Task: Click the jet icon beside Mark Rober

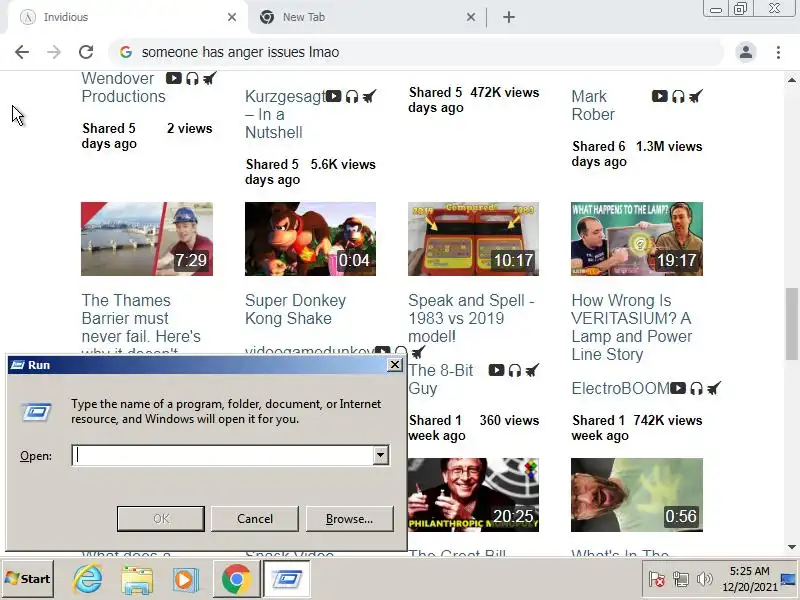Action: 695,96
